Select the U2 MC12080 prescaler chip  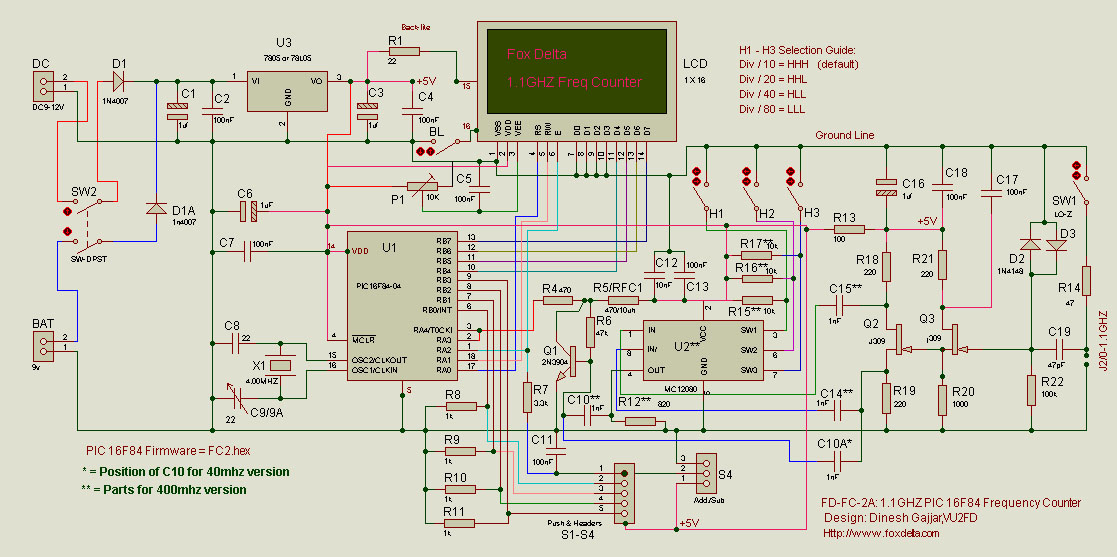(703, 350)
